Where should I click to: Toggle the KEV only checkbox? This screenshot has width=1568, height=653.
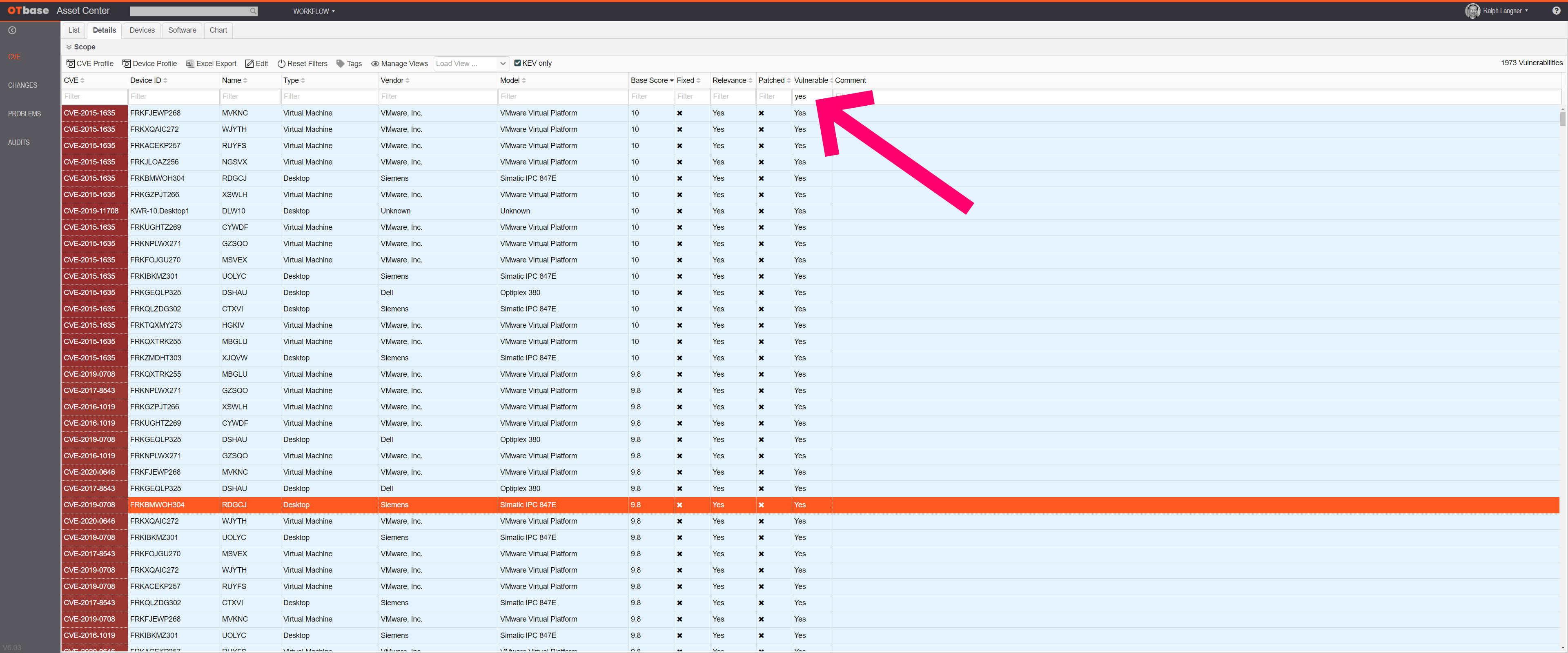click(x=517, y=63)
